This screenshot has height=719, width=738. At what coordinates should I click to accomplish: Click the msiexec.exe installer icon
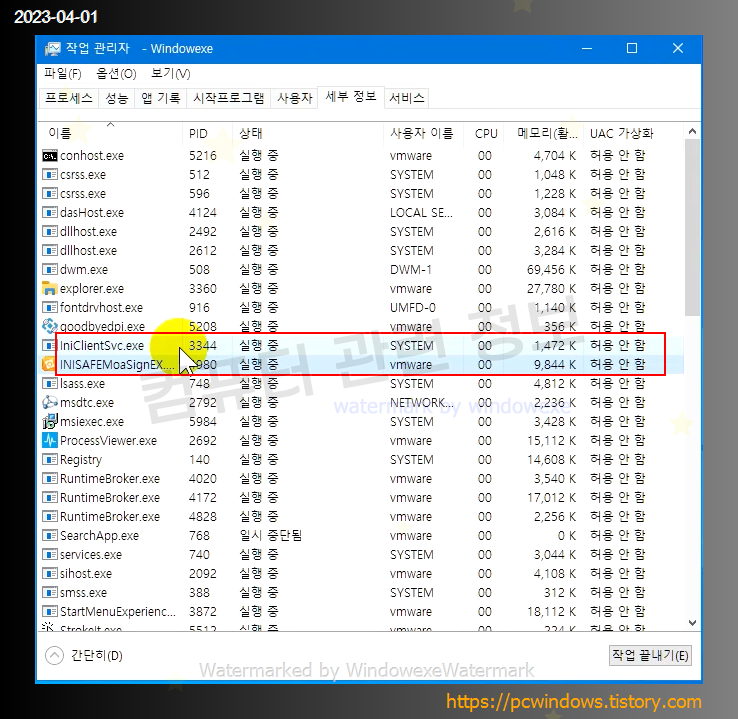(x=49, y=422)
